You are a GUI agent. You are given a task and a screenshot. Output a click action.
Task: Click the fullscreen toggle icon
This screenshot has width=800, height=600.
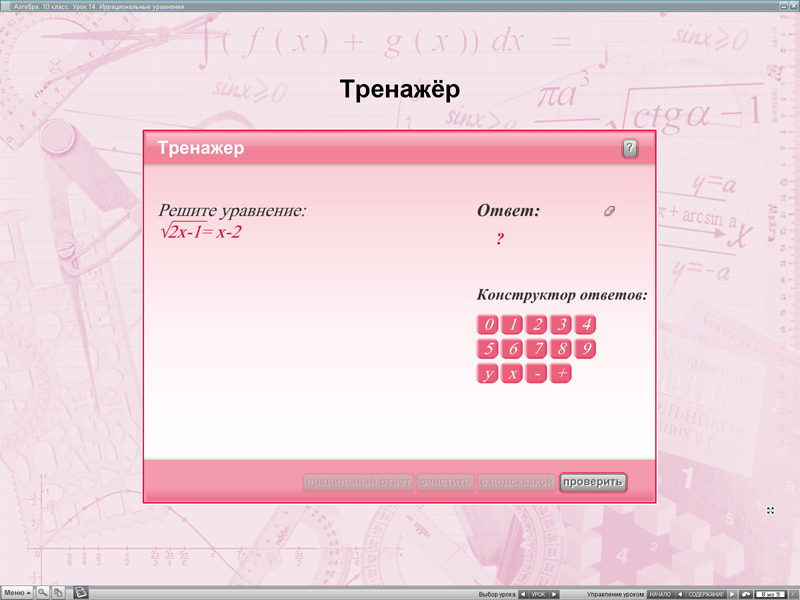point(770,510)
